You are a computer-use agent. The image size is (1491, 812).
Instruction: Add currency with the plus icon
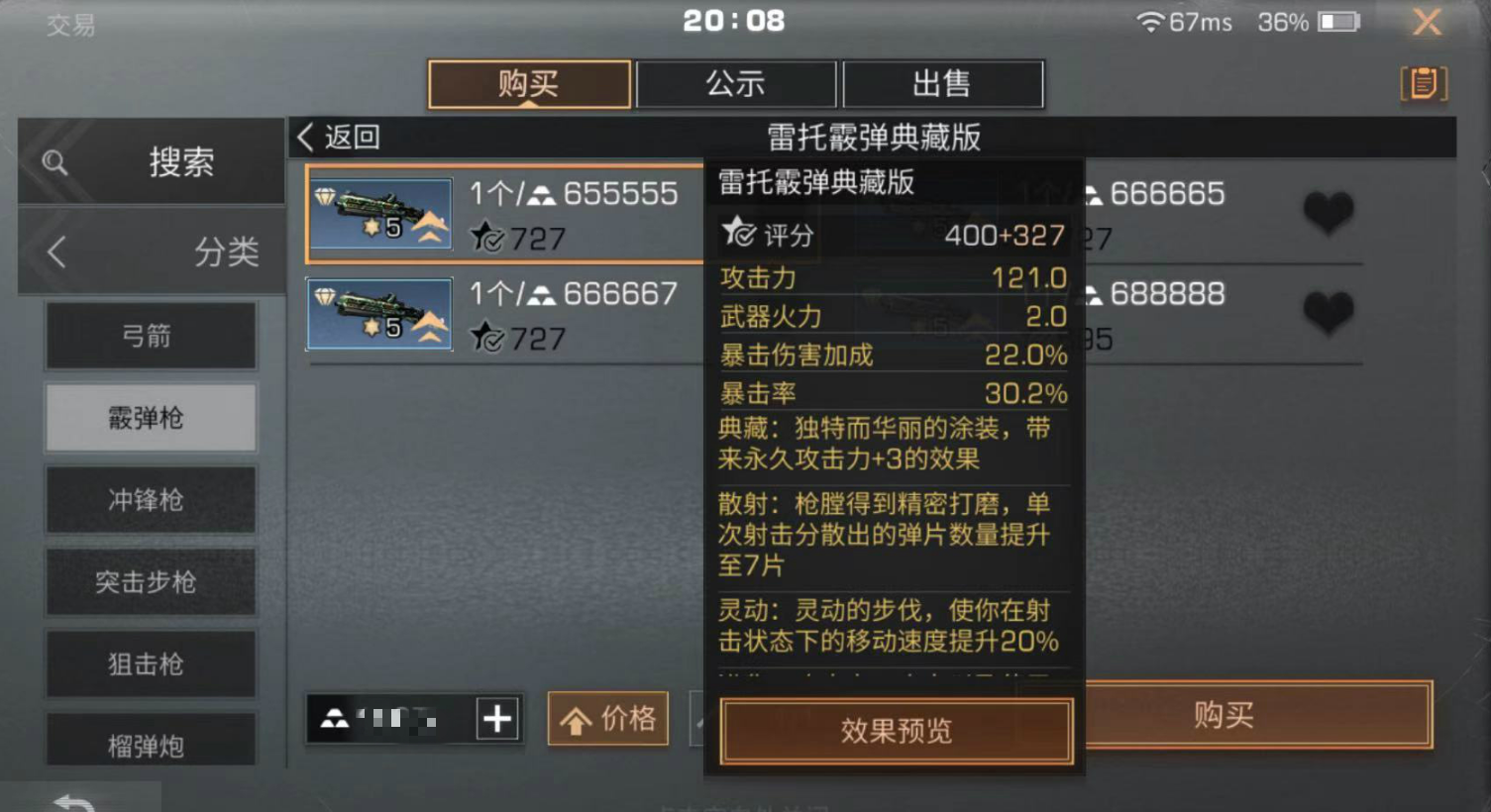(x=497, y=719)
